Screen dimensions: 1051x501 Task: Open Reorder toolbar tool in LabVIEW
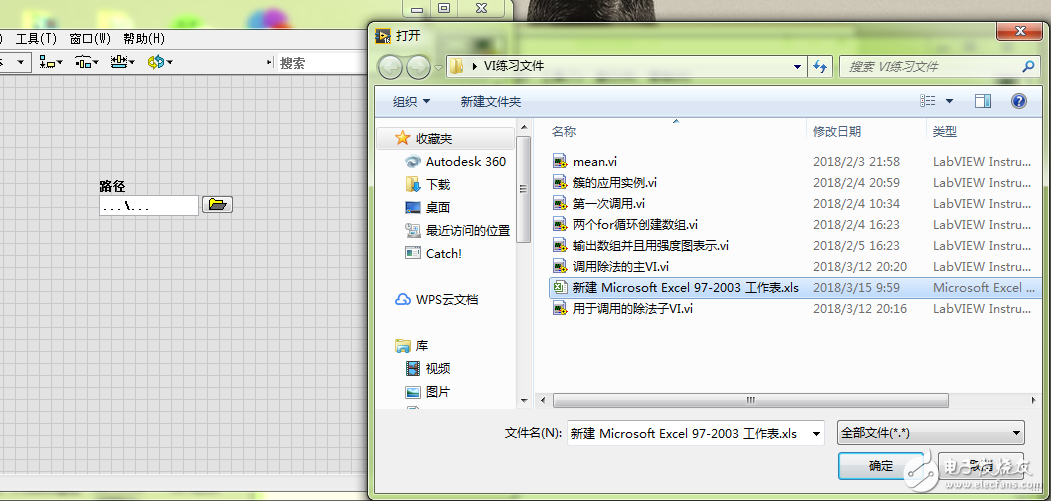(x=160, y=62)
